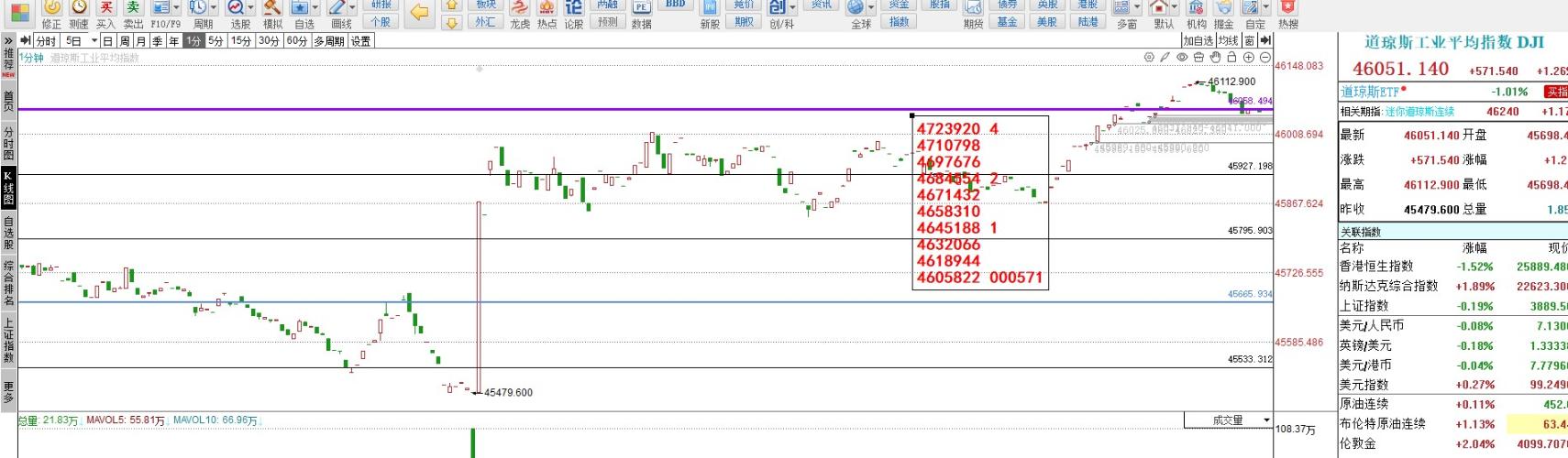Viewport: 1568px width, 458px height.
Task: Click the zoom-in plus icon on chart
Action: [1248, 58]
